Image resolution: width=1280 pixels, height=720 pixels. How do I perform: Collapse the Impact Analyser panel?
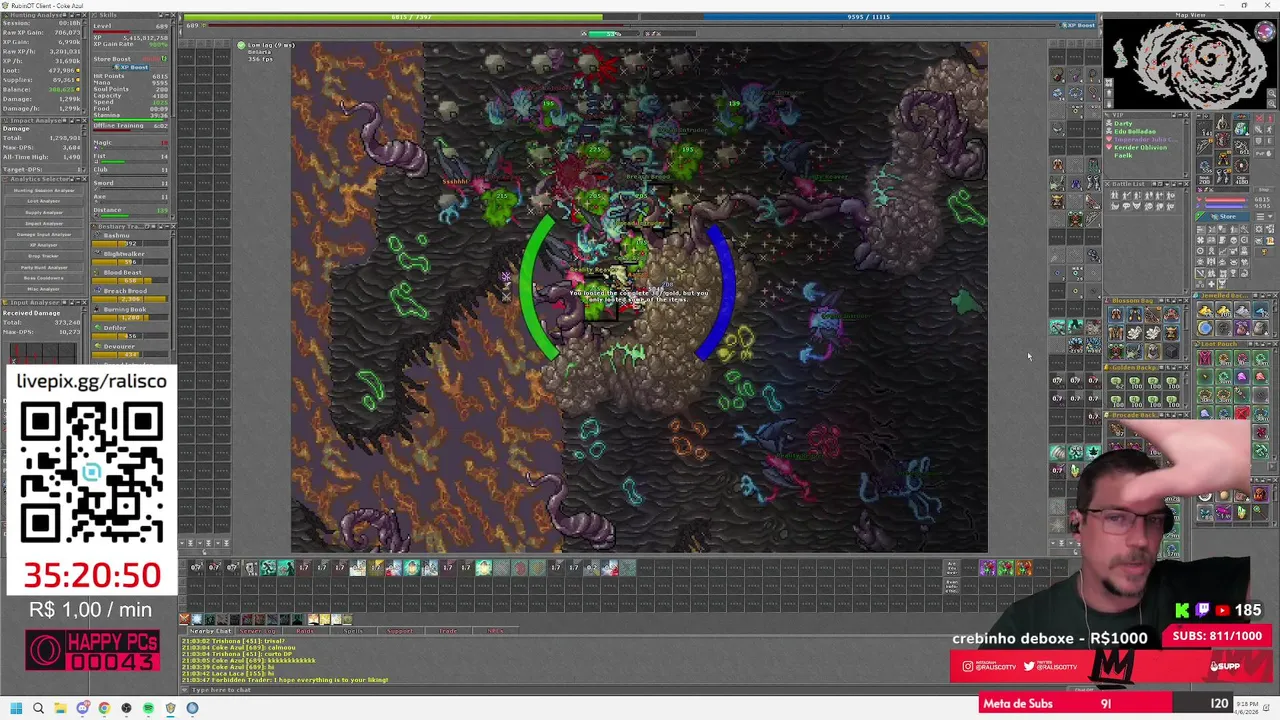(76, 121)
